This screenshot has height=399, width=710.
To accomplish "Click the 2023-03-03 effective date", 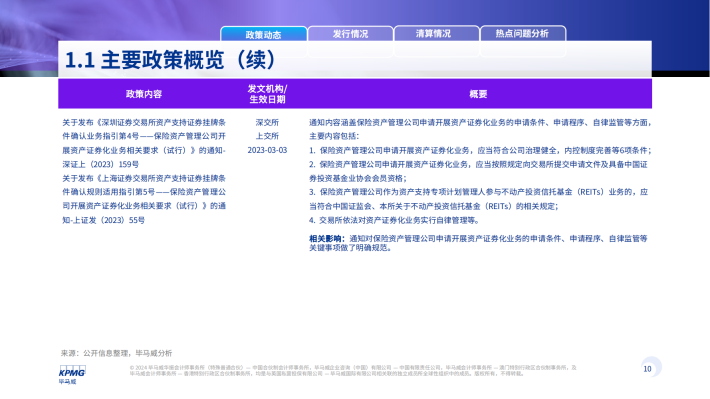I will tap(267, 150).
